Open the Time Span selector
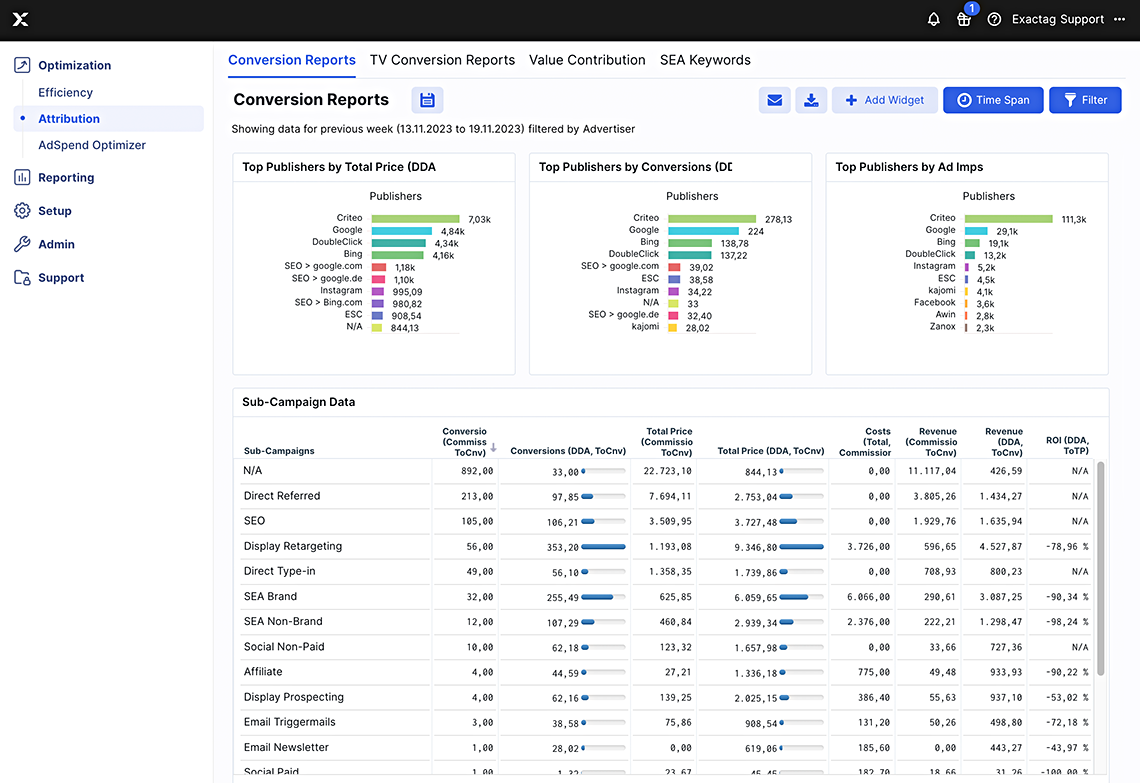This screenshot has height=783, width=1140. (993, 100)
